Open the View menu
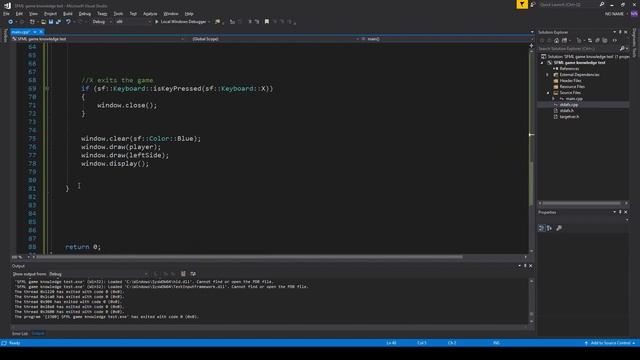Screen dimensions: 640x360 point(33,14)
